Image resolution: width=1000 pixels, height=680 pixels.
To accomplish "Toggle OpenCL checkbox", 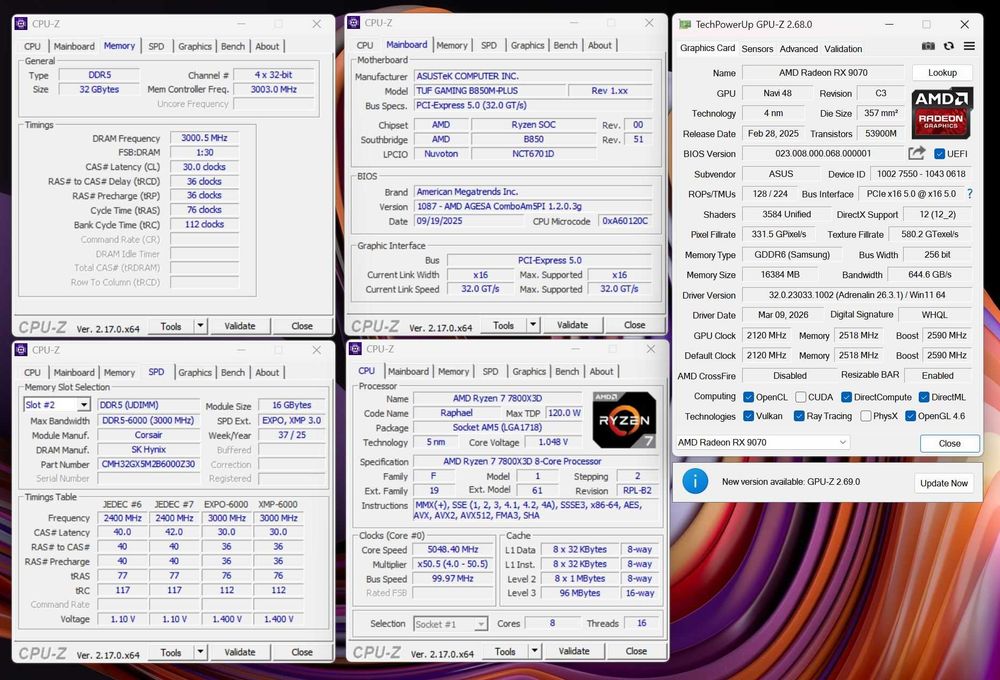I will tap(749, 397).
